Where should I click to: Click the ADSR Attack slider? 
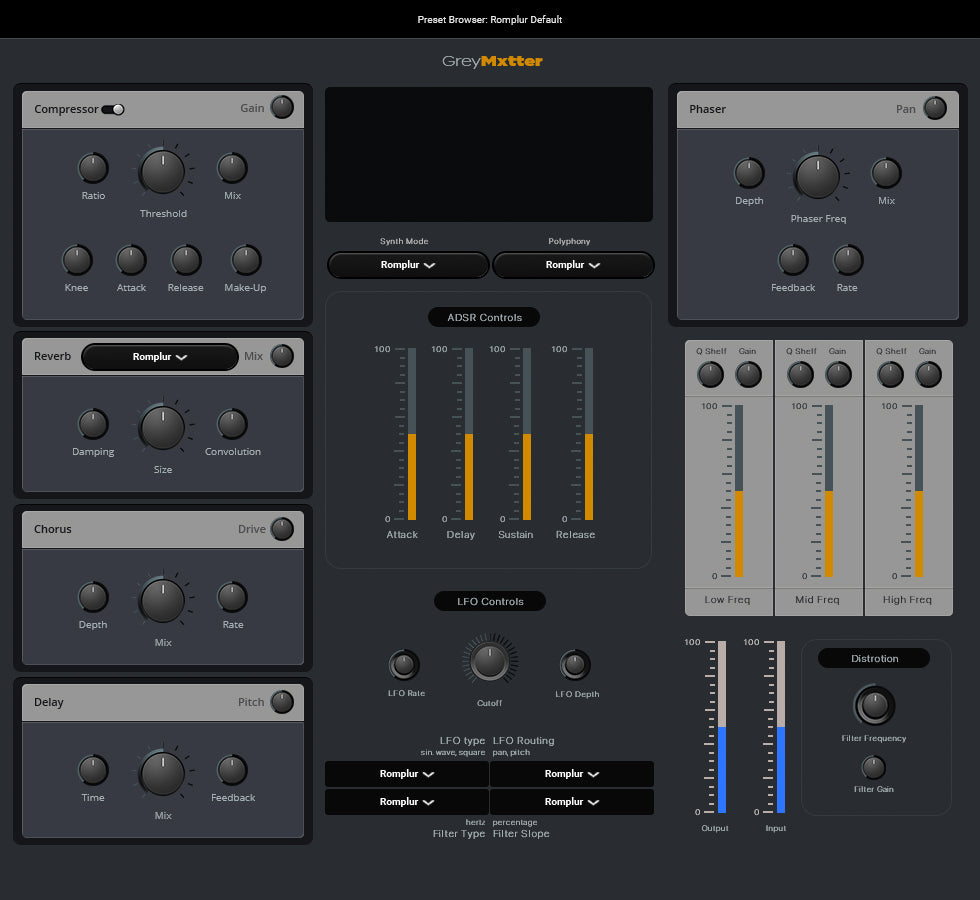tap(412, 434)
